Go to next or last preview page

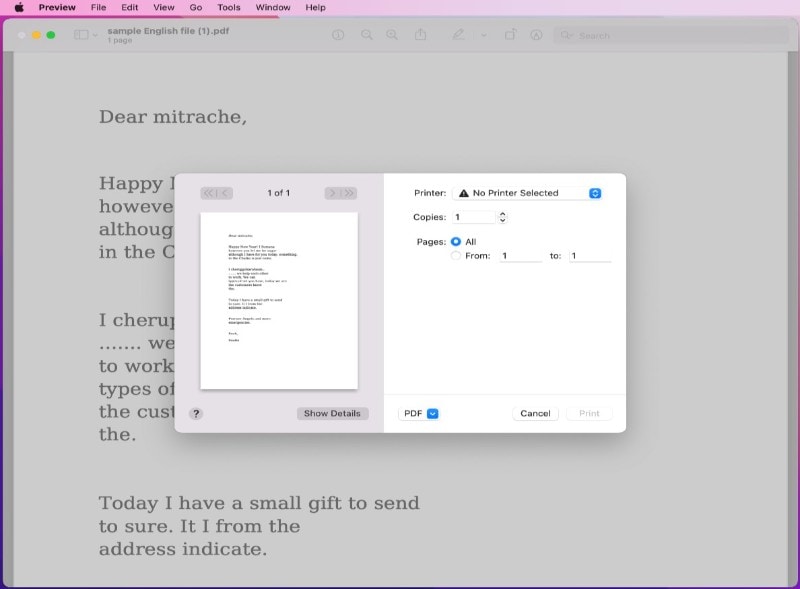click(x=340, y=193)
